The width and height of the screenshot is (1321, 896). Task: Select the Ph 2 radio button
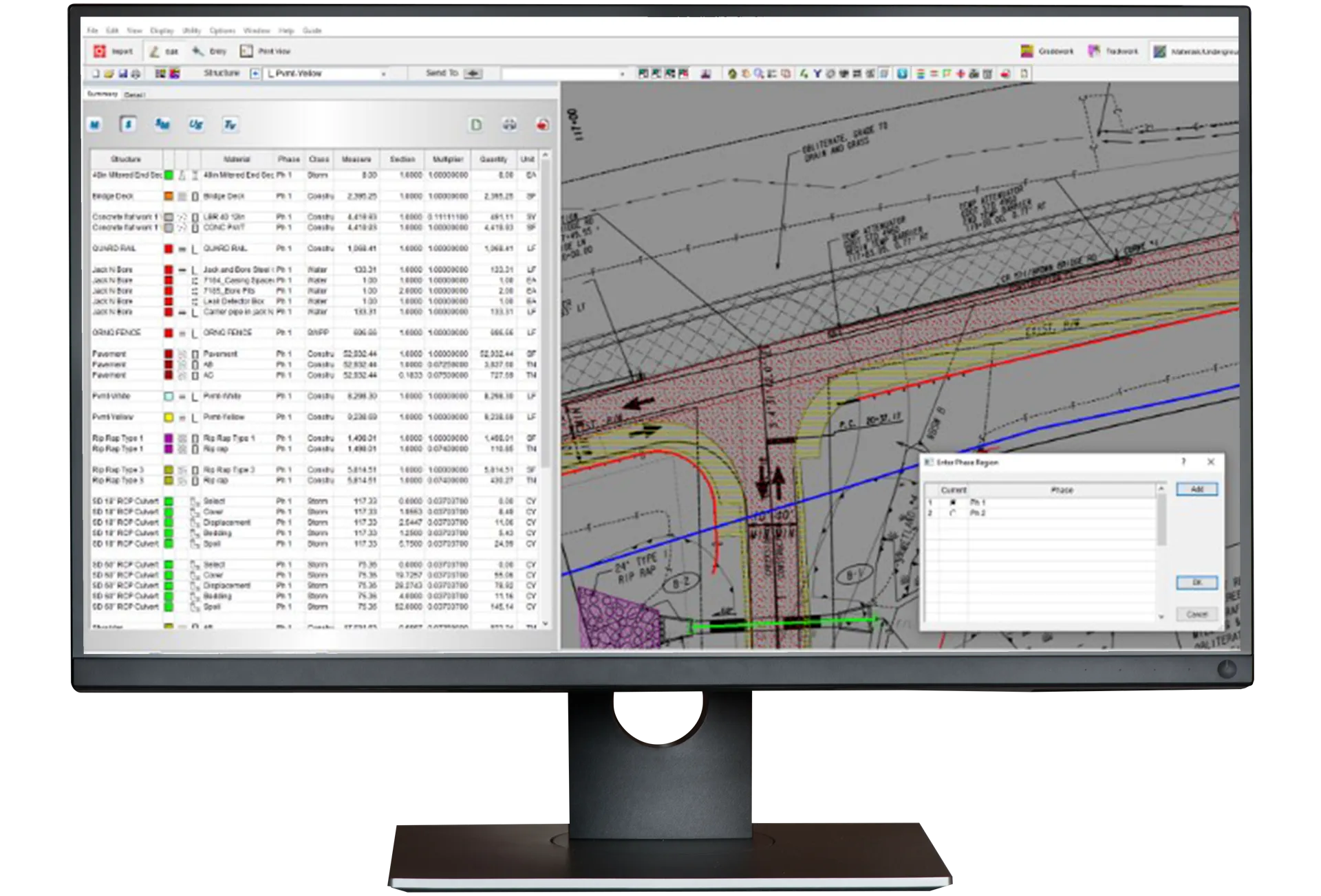point(953,513)
